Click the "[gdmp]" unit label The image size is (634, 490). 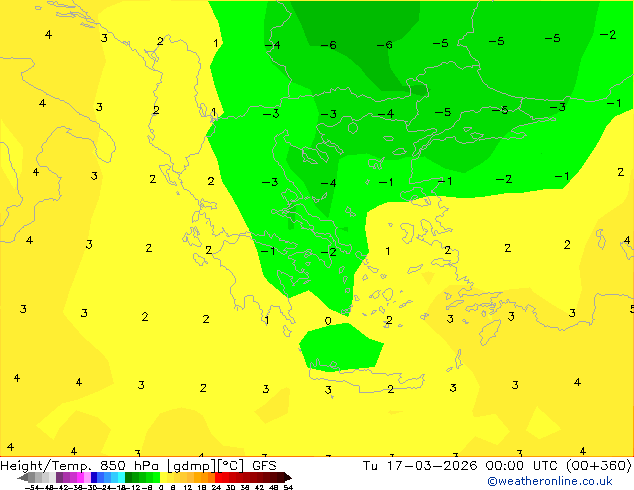[192, 466]
